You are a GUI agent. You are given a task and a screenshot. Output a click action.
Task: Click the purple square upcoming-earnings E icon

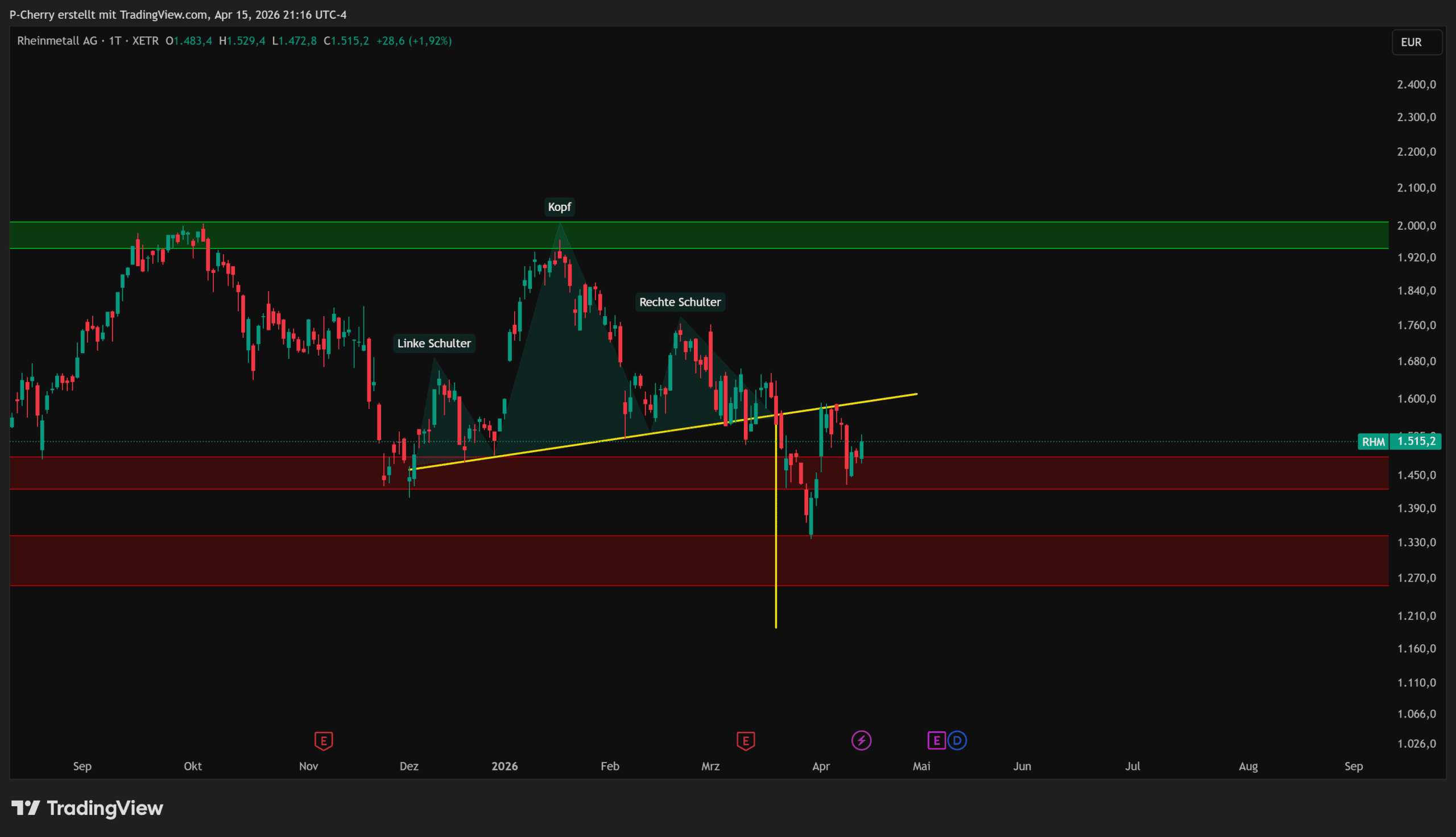coord(936,740)
